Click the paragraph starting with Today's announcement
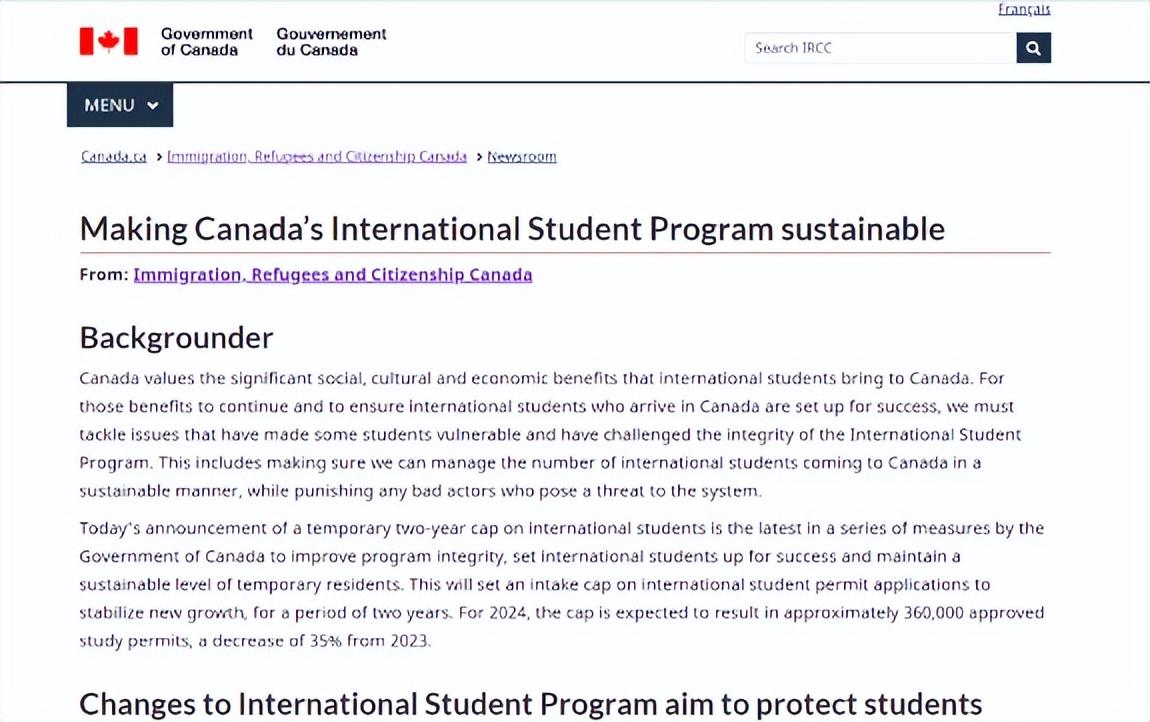 pyautogui.click(x=560, y=584)
